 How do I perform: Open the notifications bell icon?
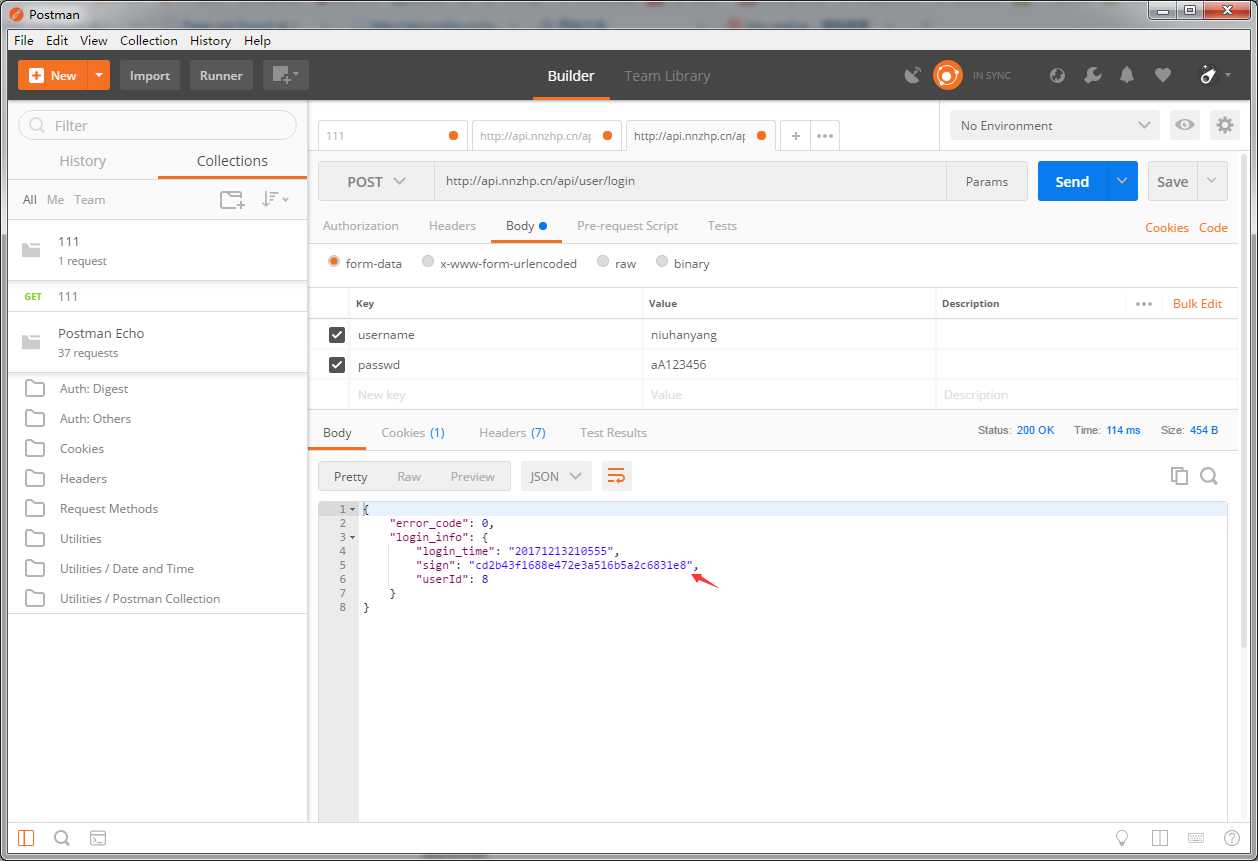[1127, 75]
